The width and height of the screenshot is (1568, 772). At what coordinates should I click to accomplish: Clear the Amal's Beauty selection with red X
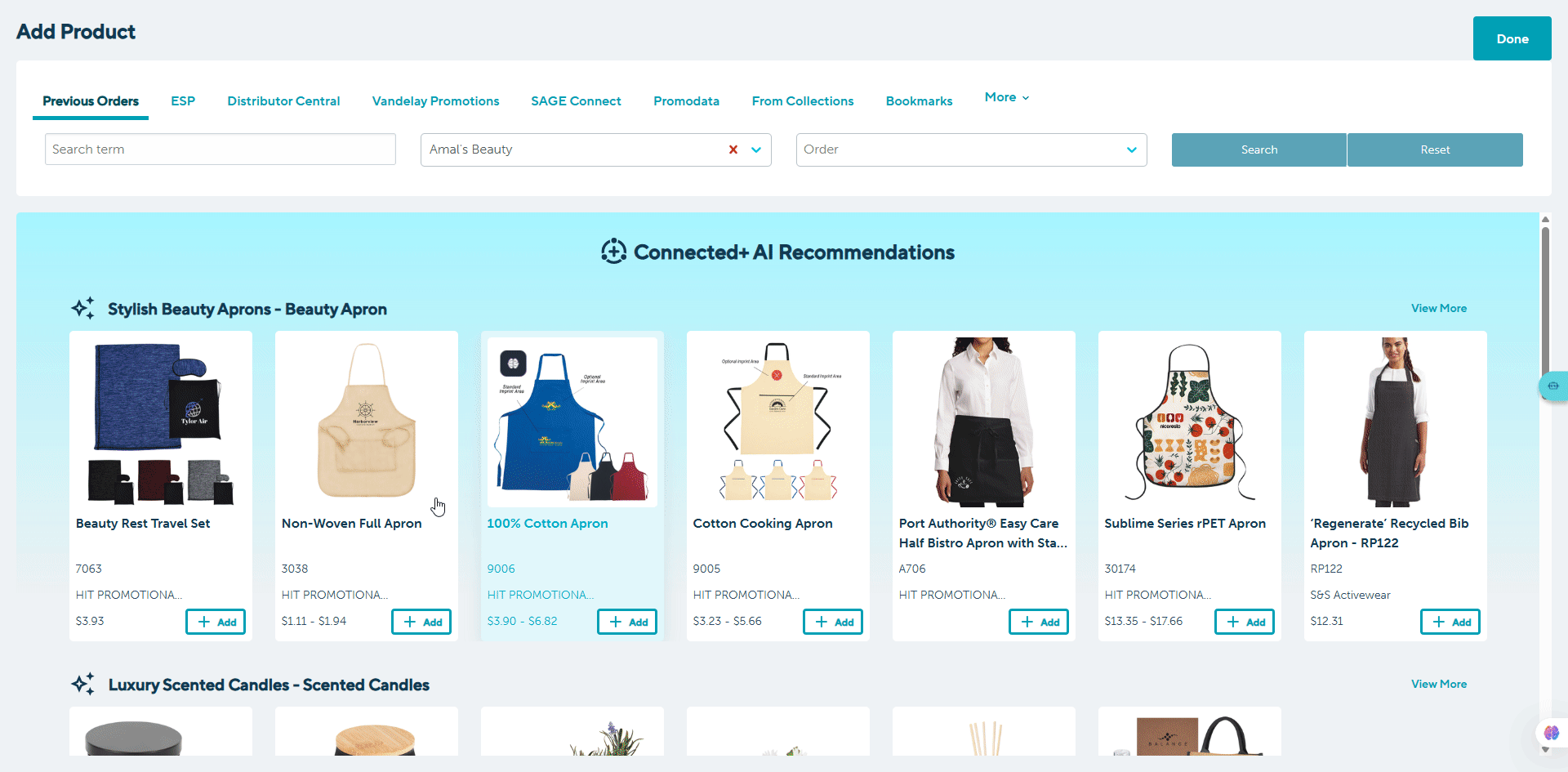(x=733, y=149)
